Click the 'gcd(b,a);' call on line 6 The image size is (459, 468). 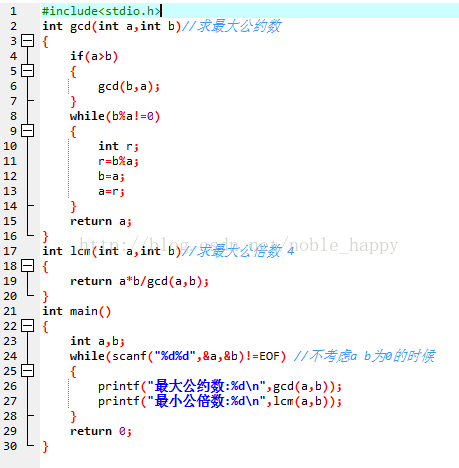tap(129, 86)
